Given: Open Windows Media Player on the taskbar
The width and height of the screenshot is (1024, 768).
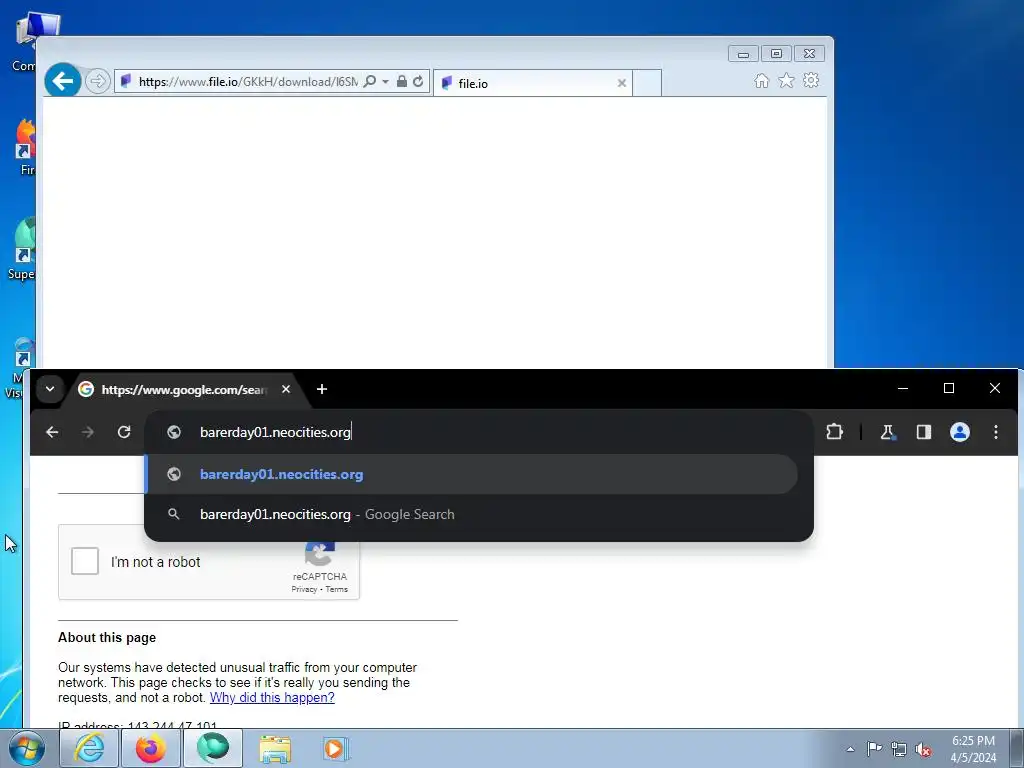Looking at the screenshot, I should (x=336, y=748).
